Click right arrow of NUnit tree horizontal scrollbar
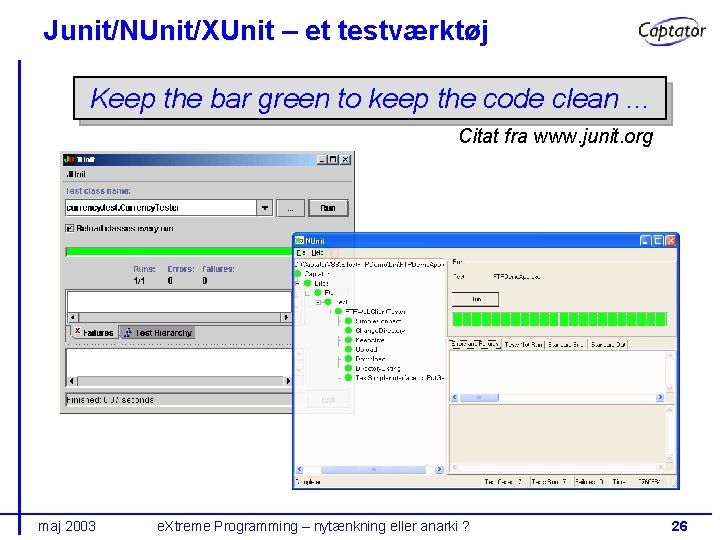The width and height of the screenshot is (720, 540). pos(439,469)
